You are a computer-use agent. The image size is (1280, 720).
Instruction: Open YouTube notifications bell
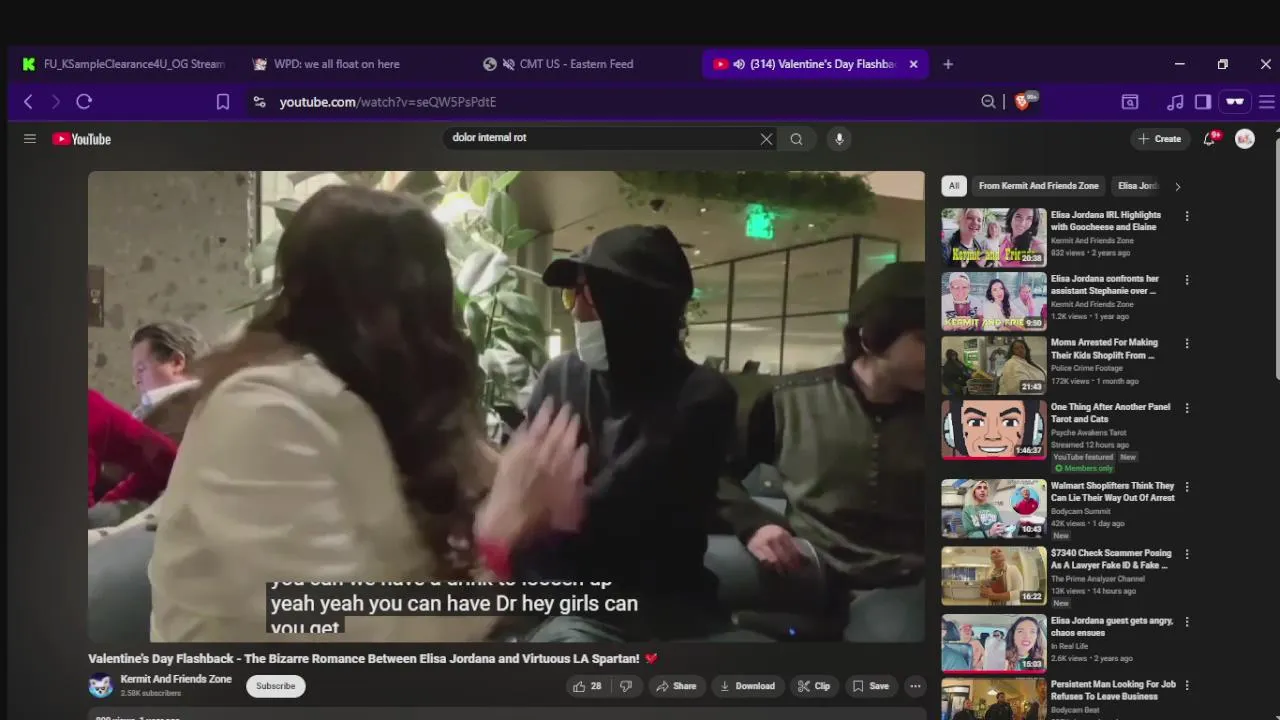(x=1210, y=138)
